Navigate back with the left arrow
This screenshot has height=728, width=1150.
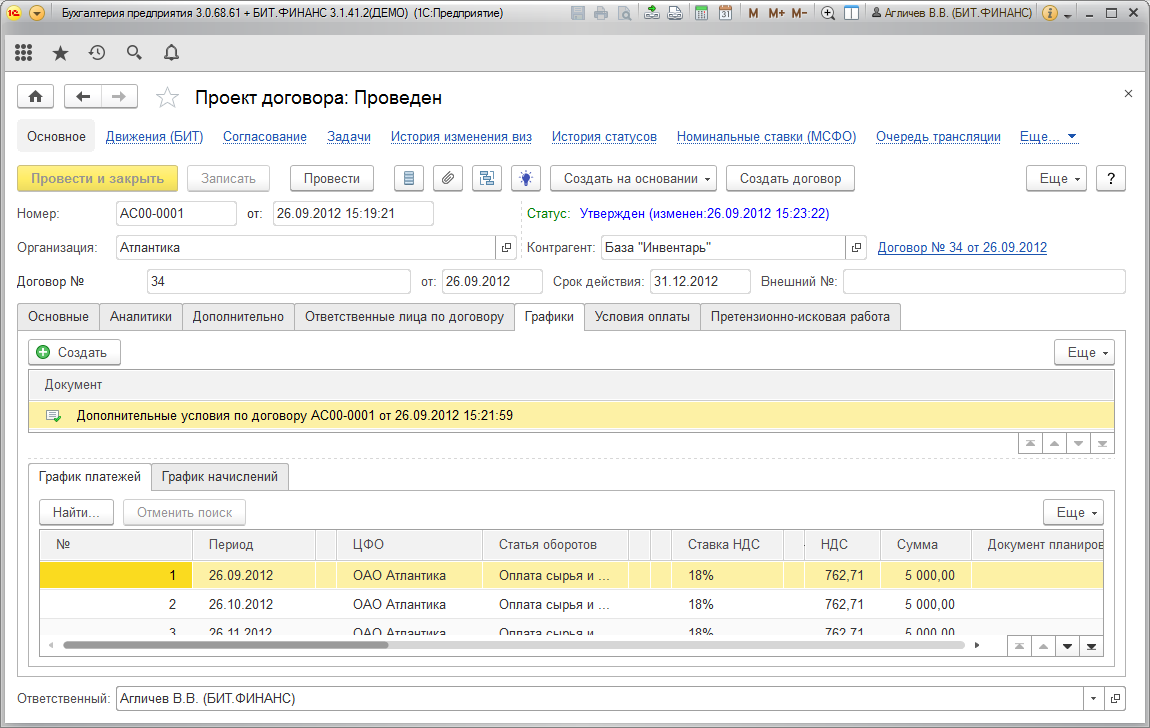83,97
